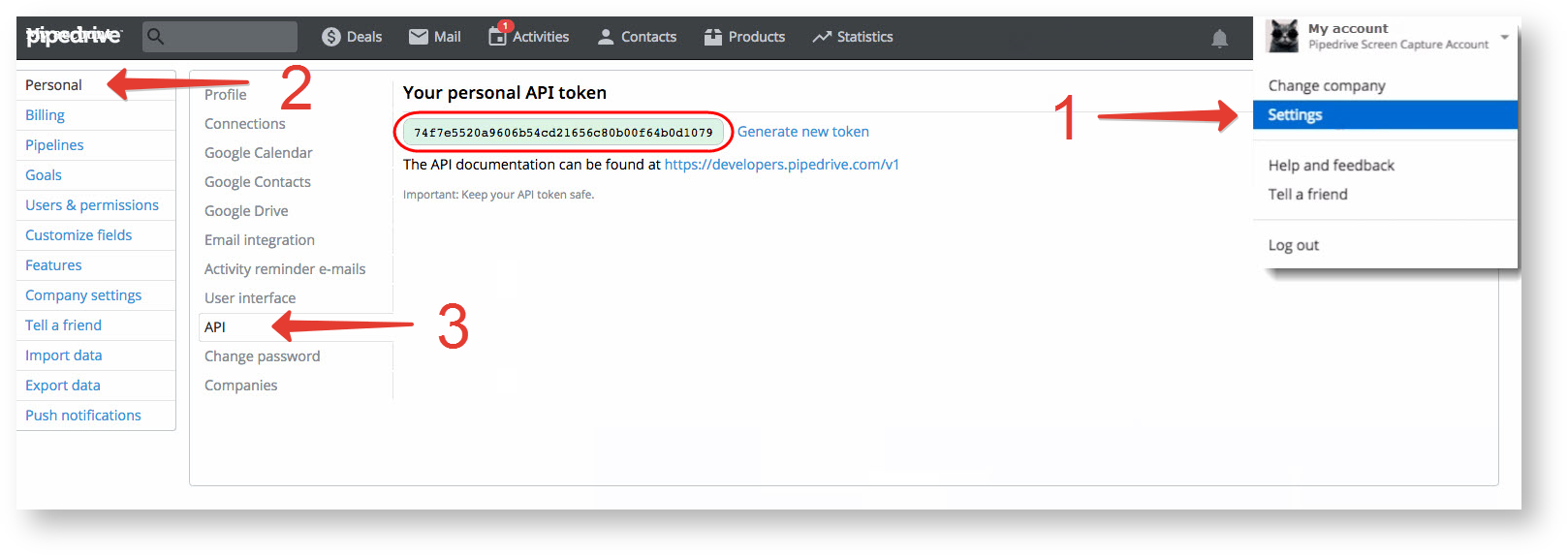
Task: Go to the Activities section
Action: click(x=529, y=37)
